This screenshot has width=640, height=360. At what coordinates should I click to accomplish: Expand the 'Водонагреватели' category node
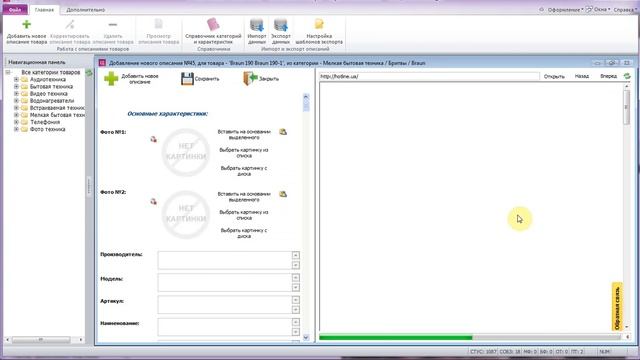point(16,100)
